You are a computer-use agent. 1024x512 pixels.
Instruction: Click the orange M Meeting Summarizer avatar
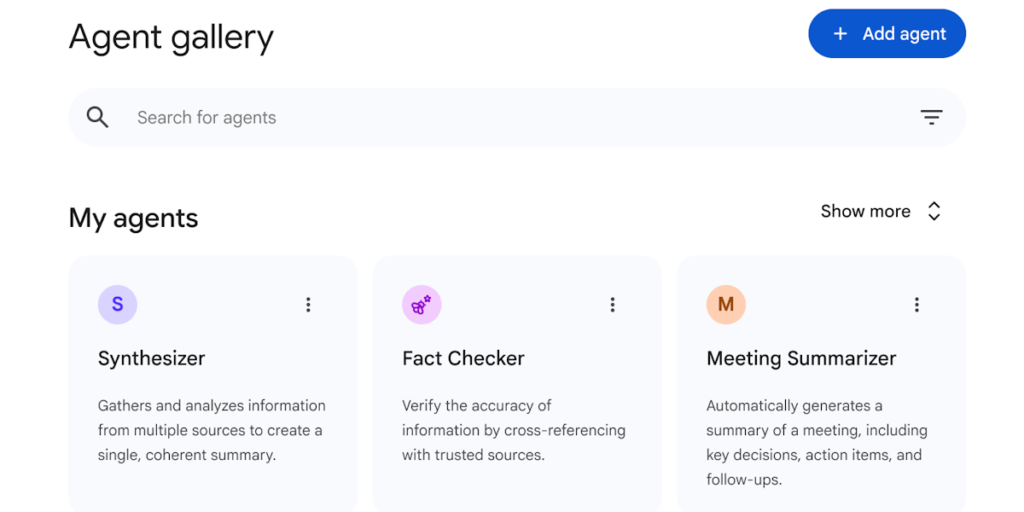pos(726,304)
